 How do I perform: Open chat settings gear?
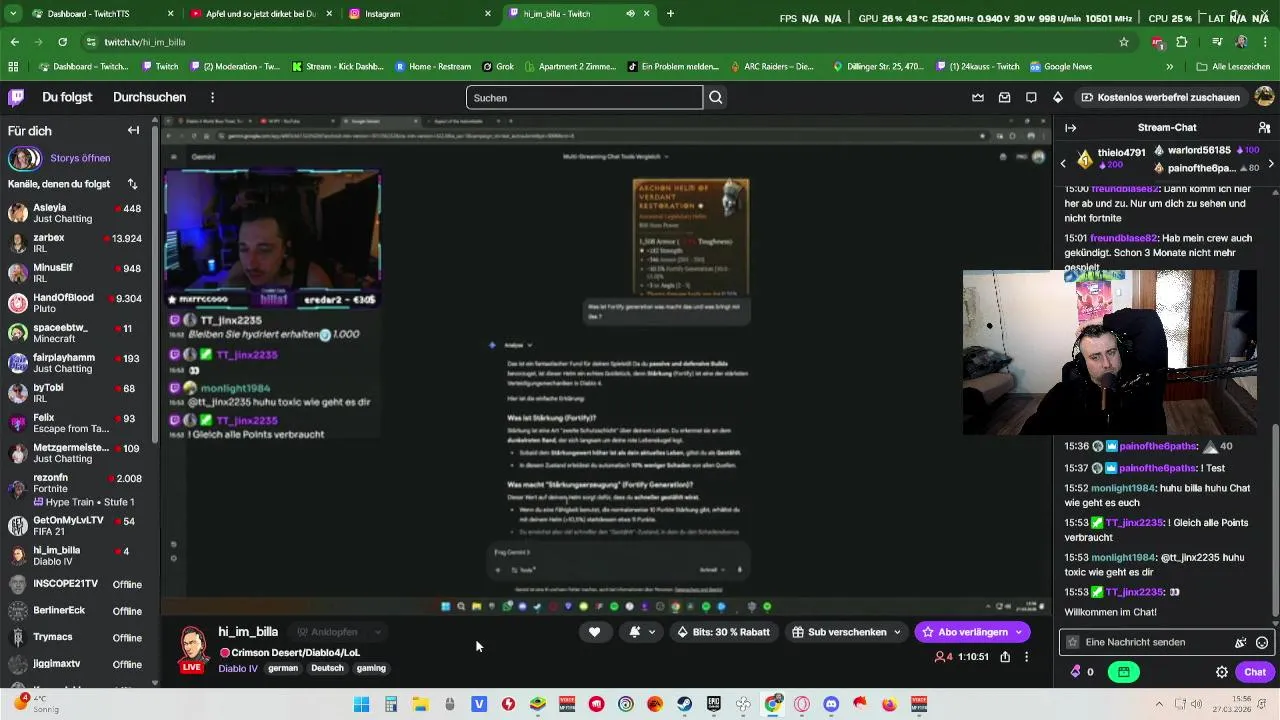click(x=1222, y=672)
